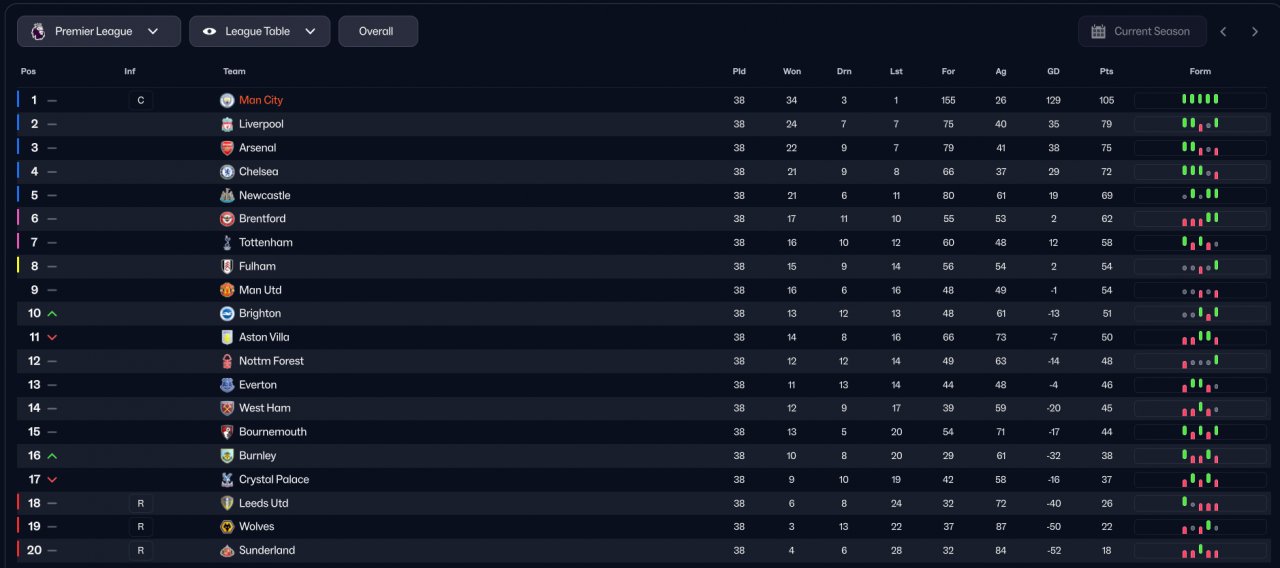Image resolution: width=1280 pixels, height=568 pixels.
Task: Click the Brighton club badge icon
Action: click(227, 314)
